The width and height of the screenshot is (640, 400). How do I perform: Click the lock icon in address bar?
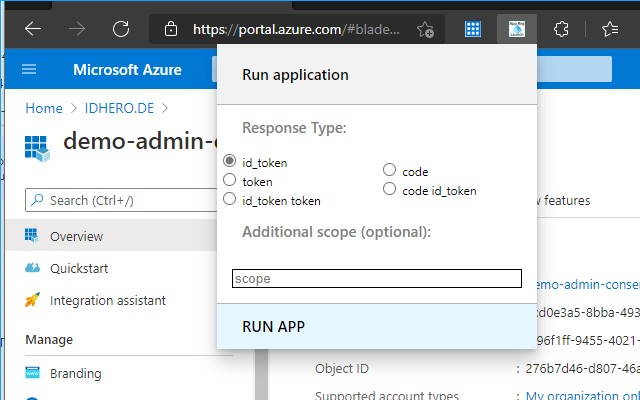pos(171,29)
